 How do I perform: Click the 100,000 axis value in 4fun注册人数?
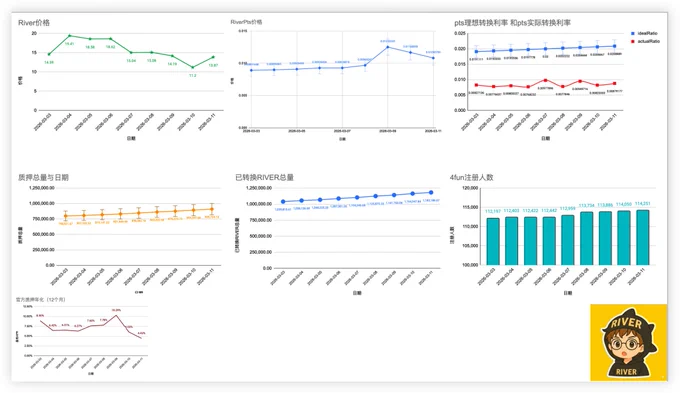(x=470, y=265)
